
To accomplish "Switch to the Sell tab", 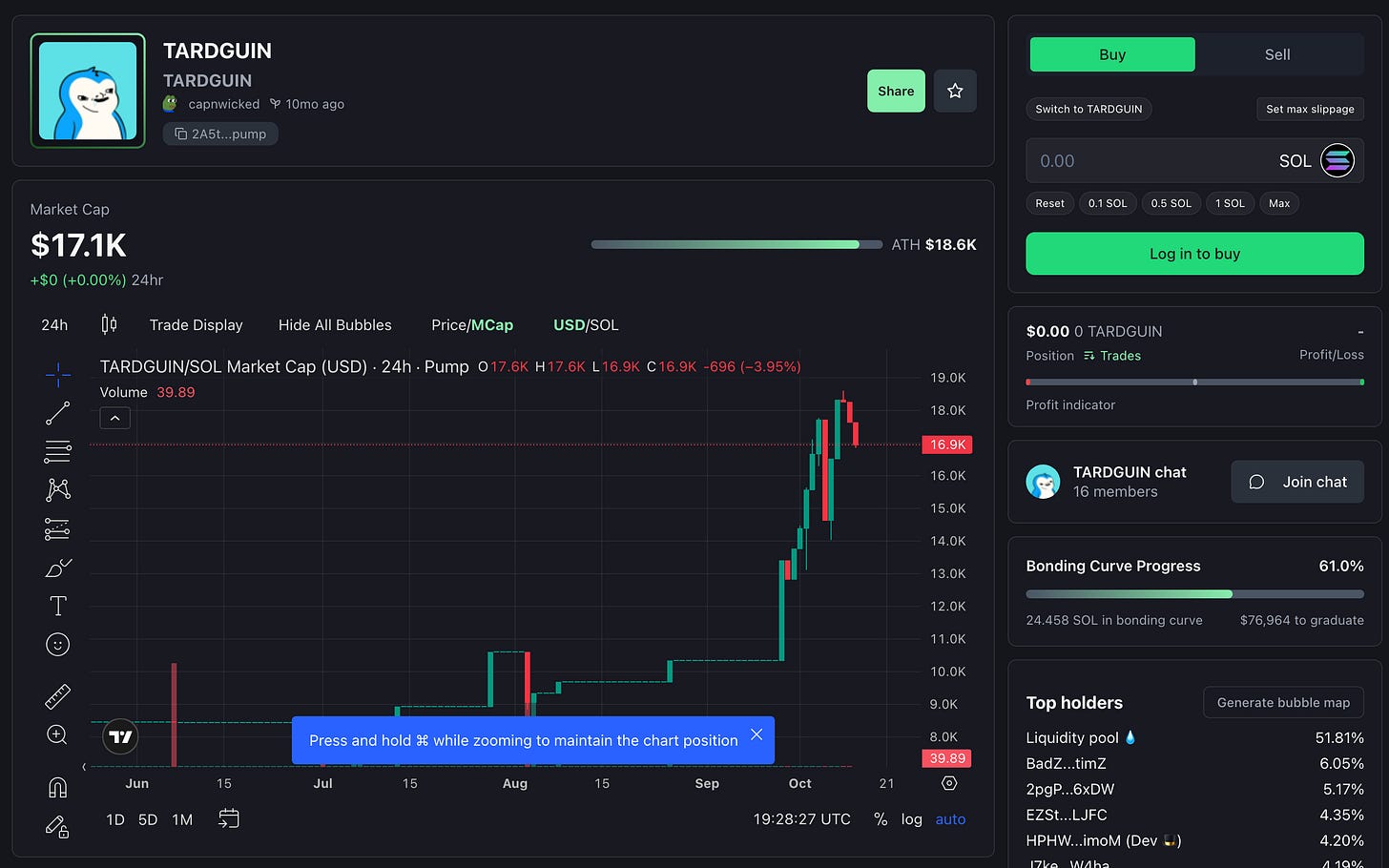I will point(1277,54).
